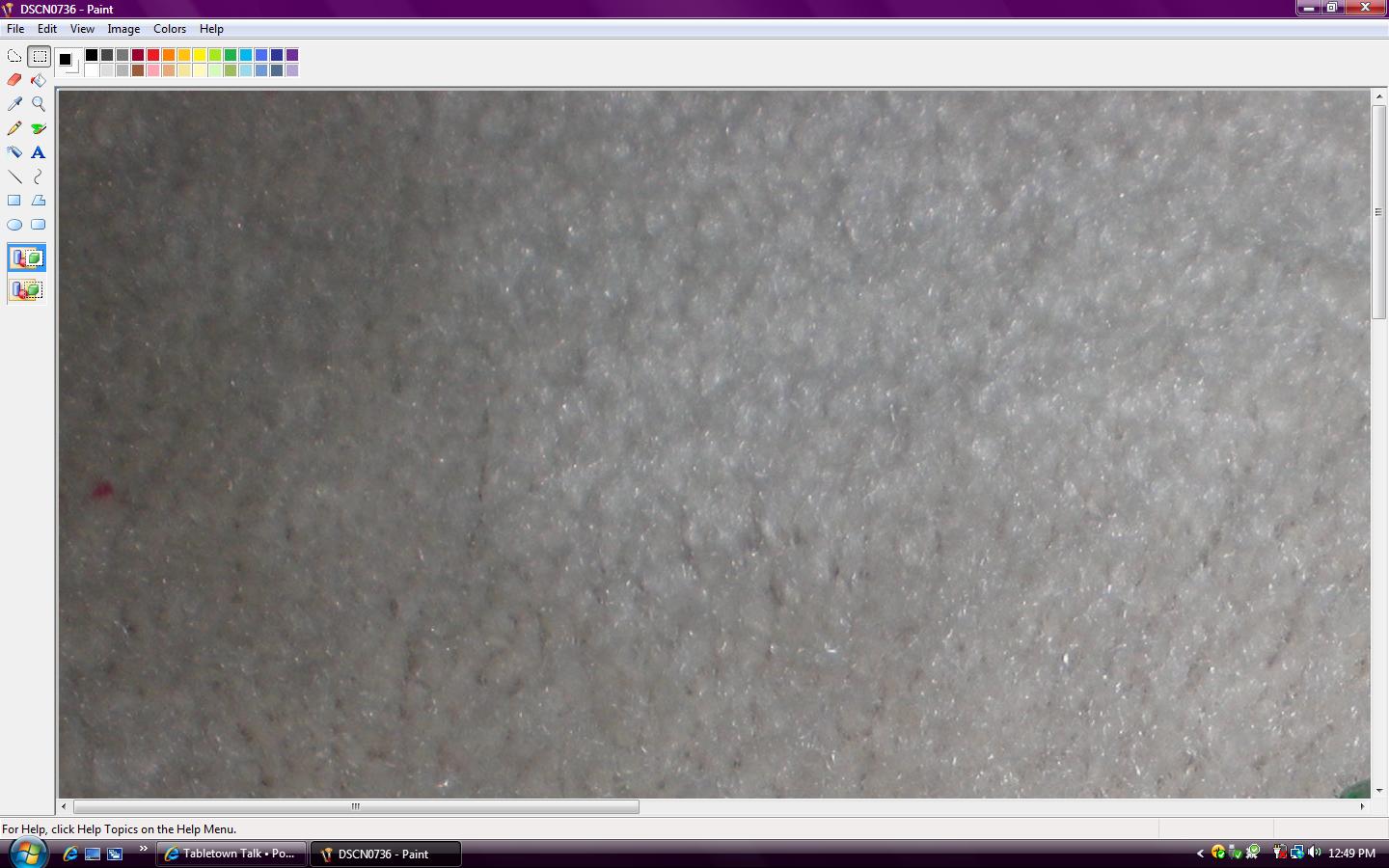Viewport: 1389px width, 868px height.
Task: Select the Pick Color eyedropper tool
Action: 14,104
